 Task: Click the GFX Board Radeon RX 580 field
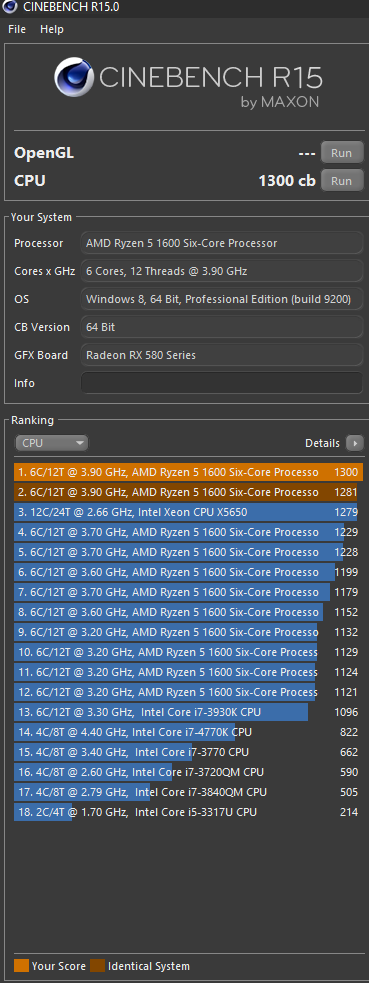point(222,355)
